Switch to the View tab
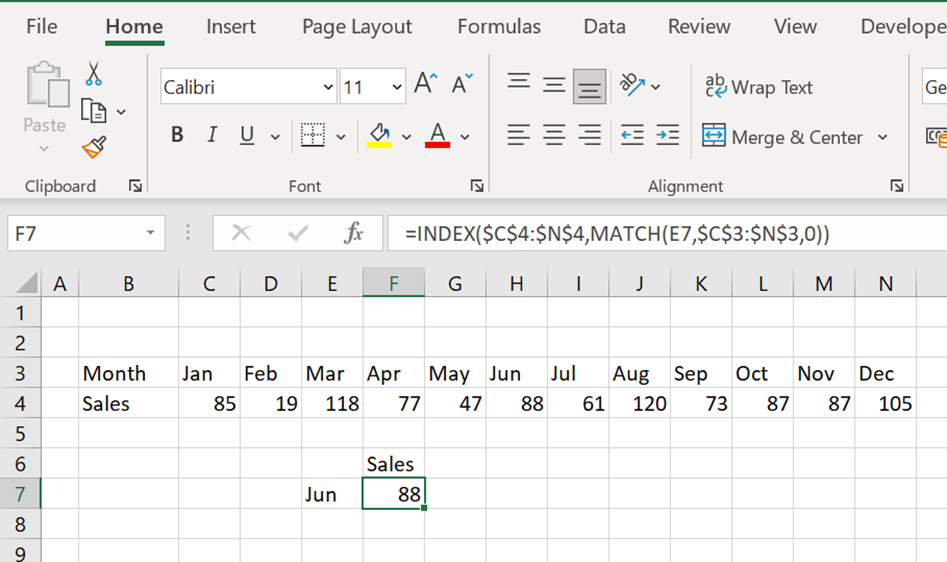The height and width of the screenshot is (562, 947). pos(795,27)
